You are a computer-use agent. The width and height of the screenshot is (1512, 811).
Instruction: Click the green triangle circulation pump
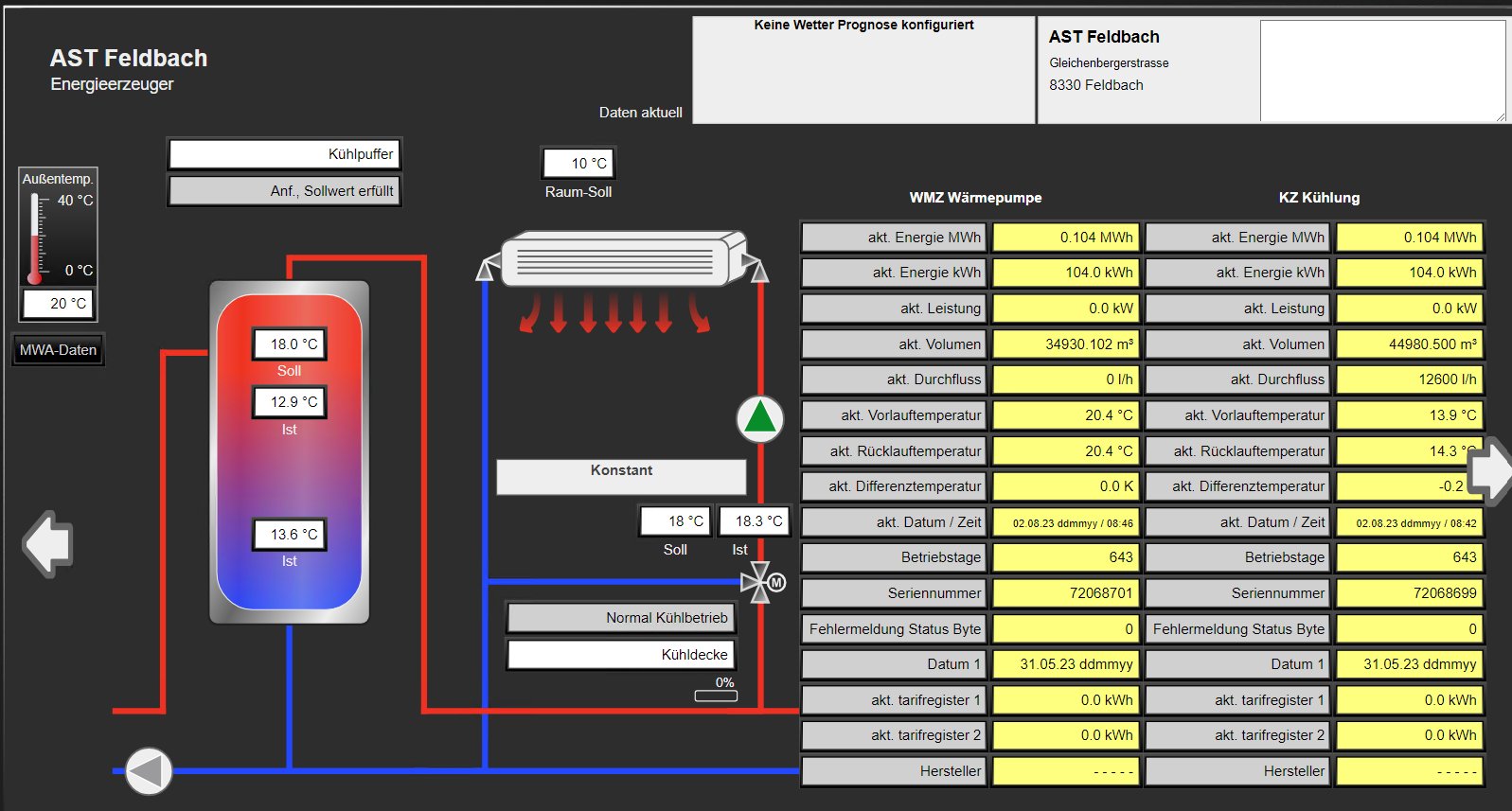(x=759, y=418)
